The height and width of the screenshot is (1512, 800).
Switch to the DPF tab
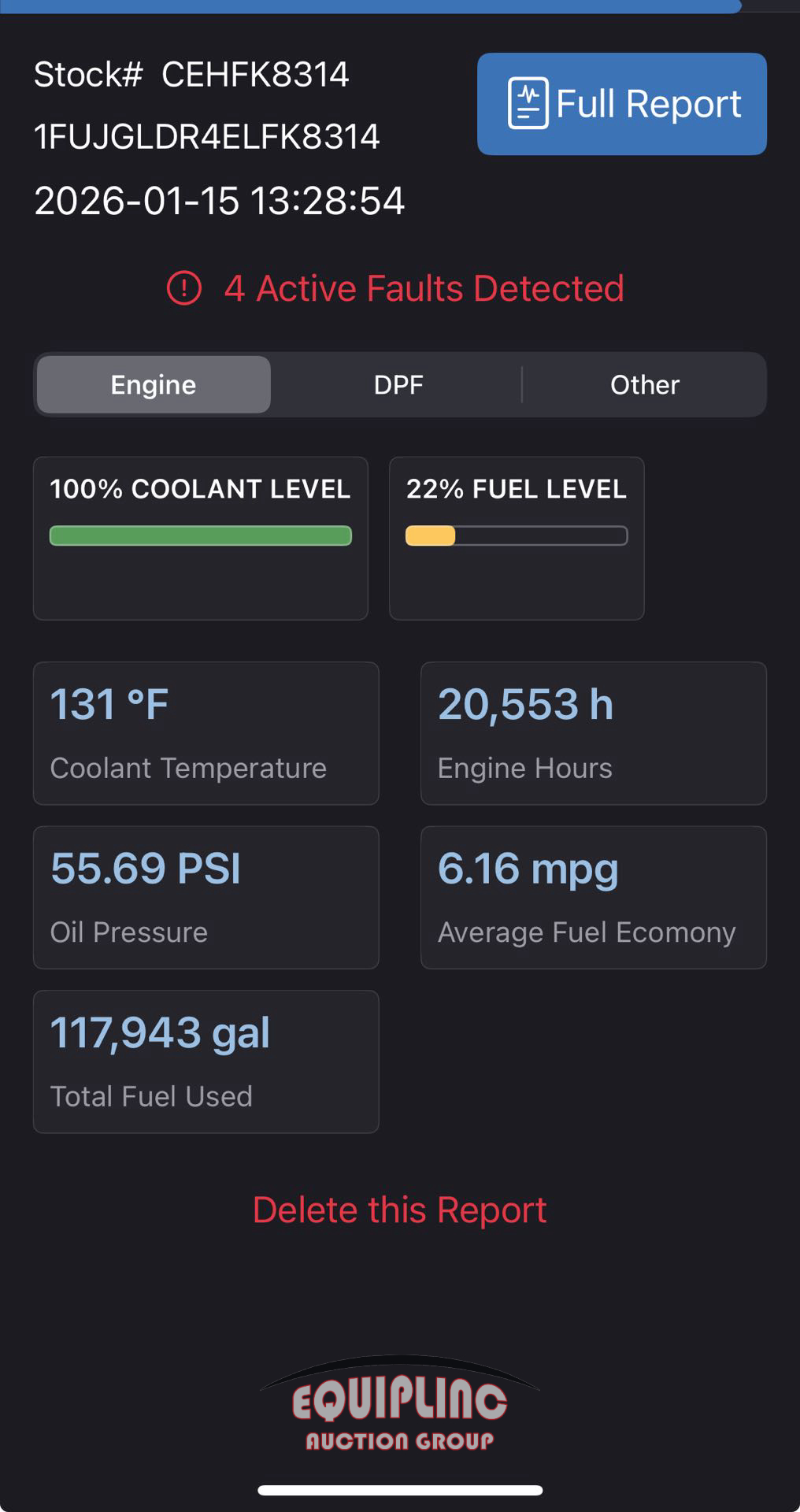(x=398, y=385)
